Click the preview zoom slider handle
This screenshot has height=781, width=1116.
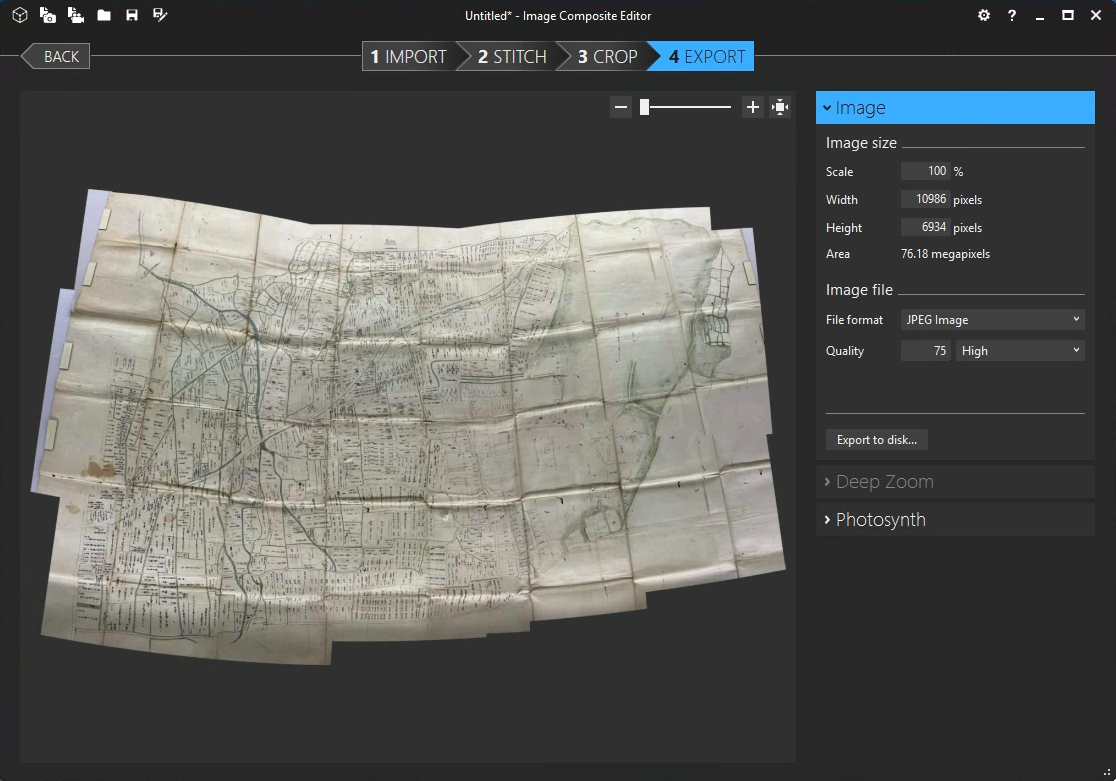(645, 107)
